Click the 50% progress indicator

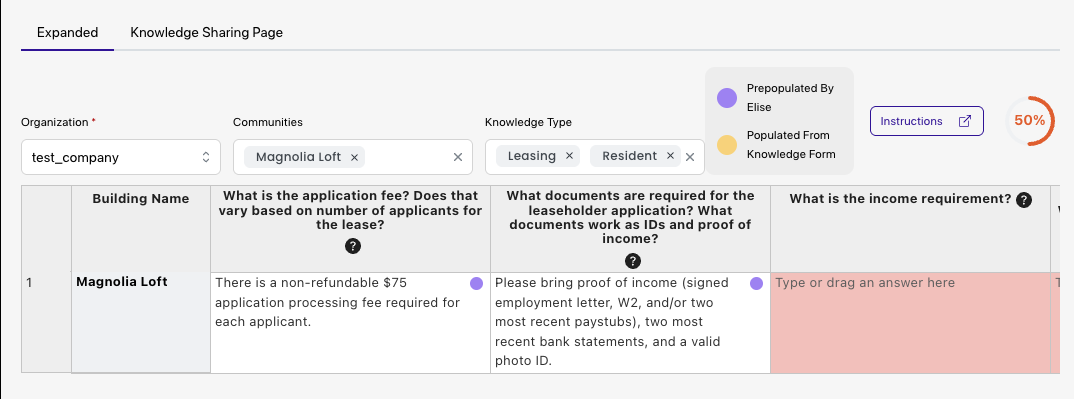point(1029,120)
